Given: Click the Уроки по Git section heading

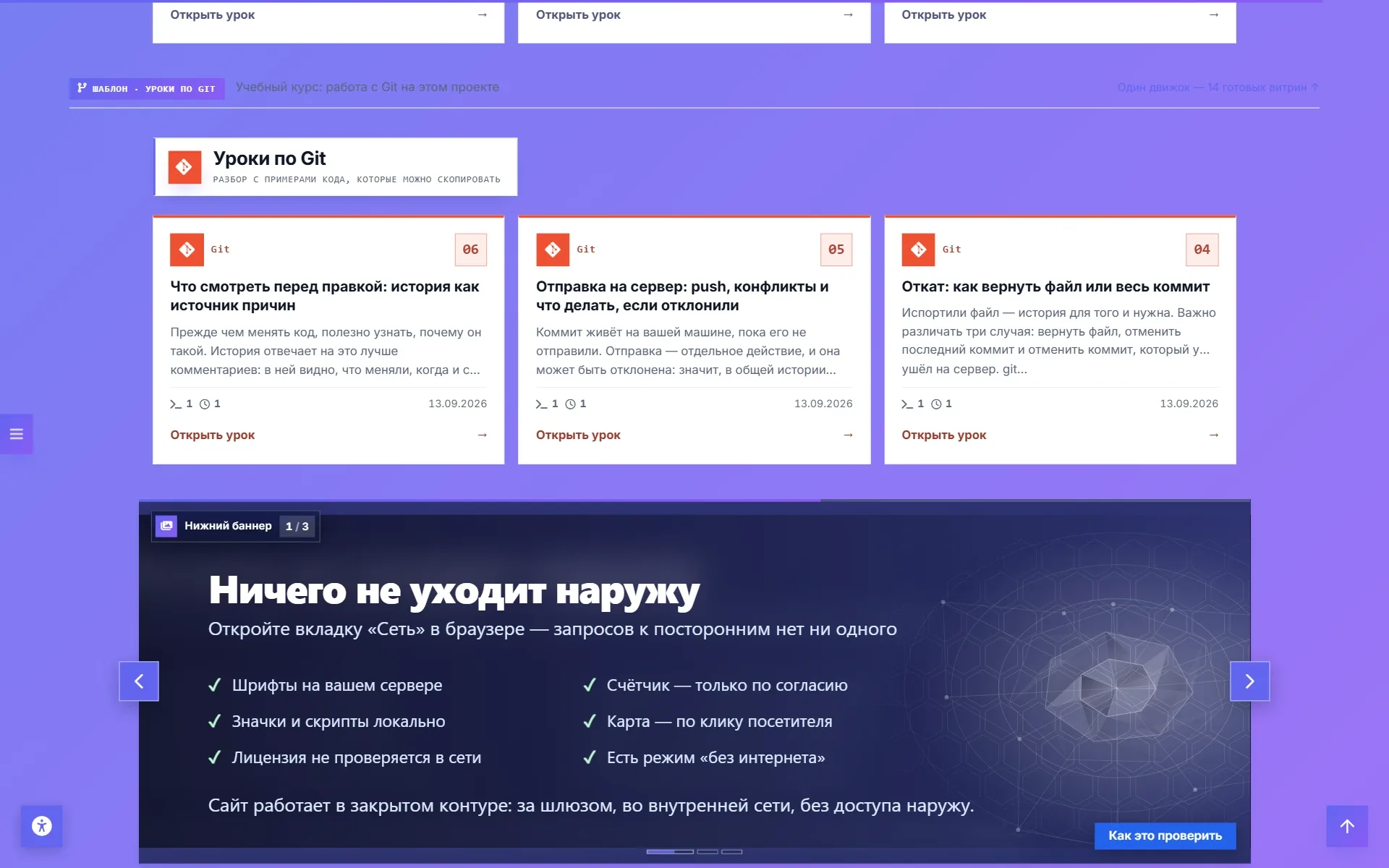Looking at the screenshot, I should coord(269,158).
